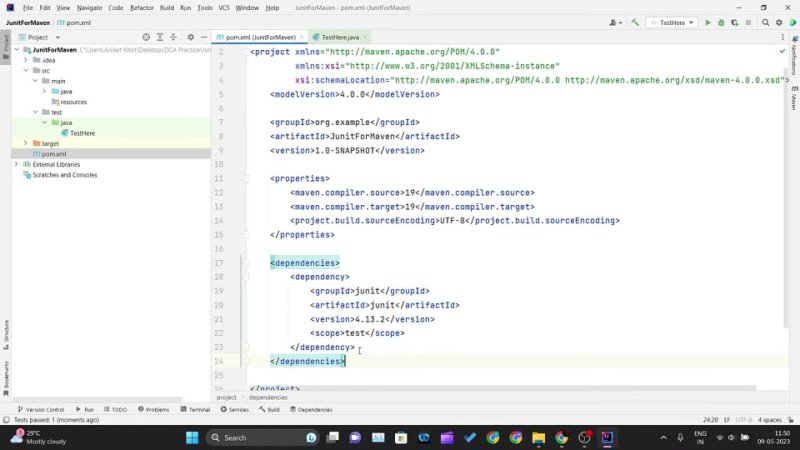Viewport: 800px width, 450px height.
Task: Click the editor vertical scrollbar
Action: [x=786, y=196]
